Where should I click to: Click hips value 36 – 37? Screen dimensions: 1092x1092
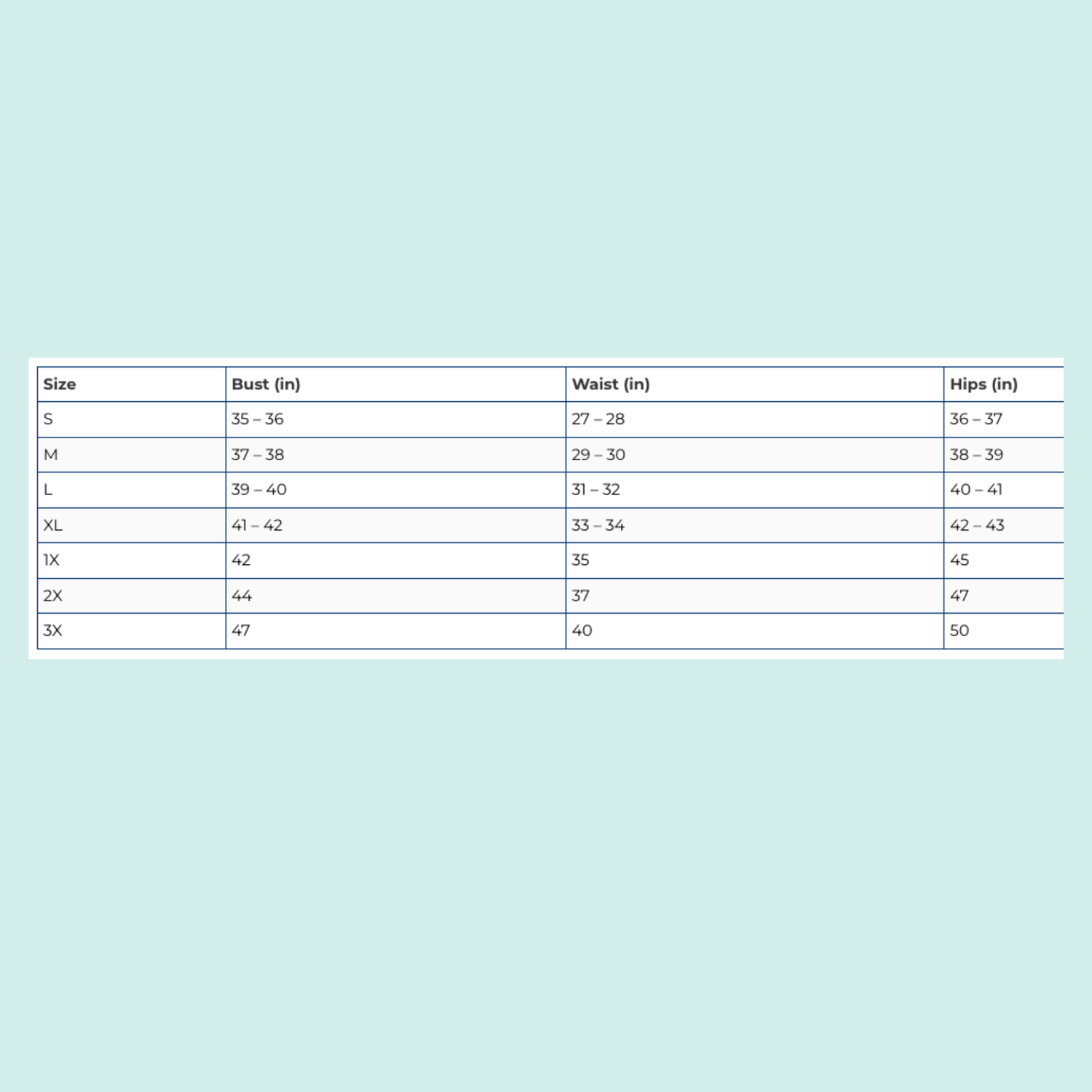pyautogui.click(x=976, y=419)
